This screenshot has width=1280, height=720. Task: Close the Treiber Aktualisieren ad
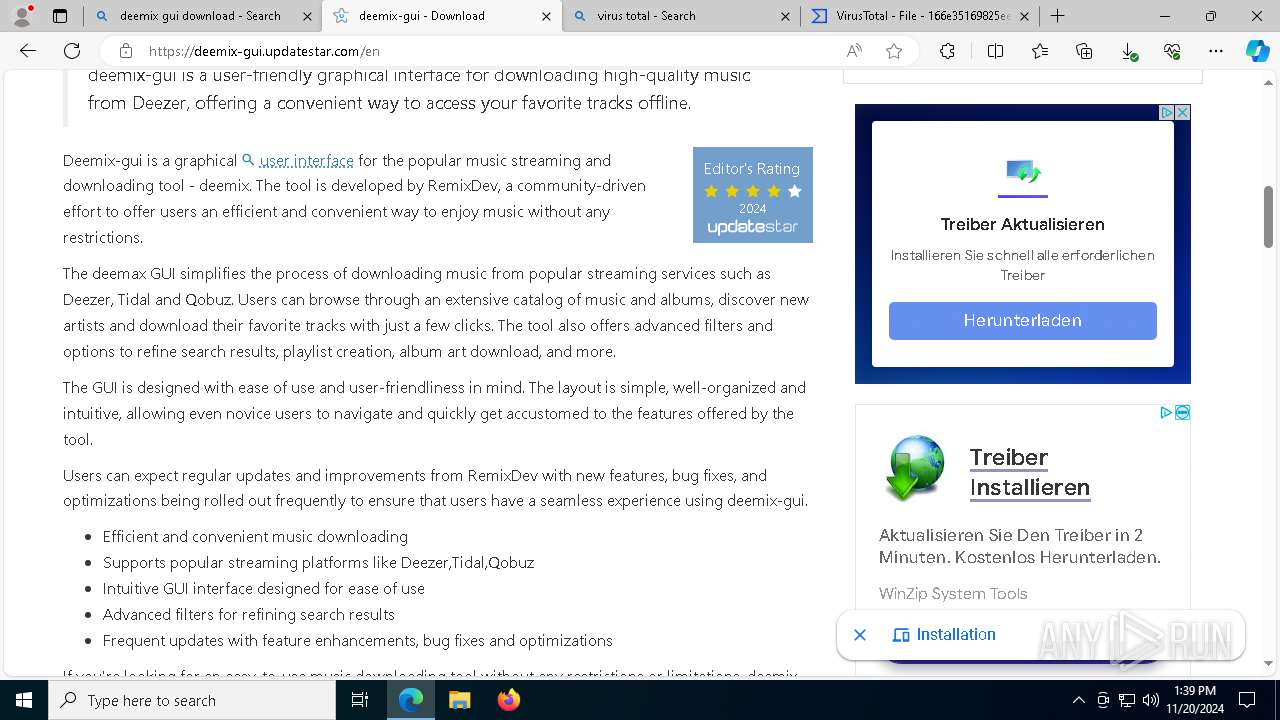point(1182,112)
